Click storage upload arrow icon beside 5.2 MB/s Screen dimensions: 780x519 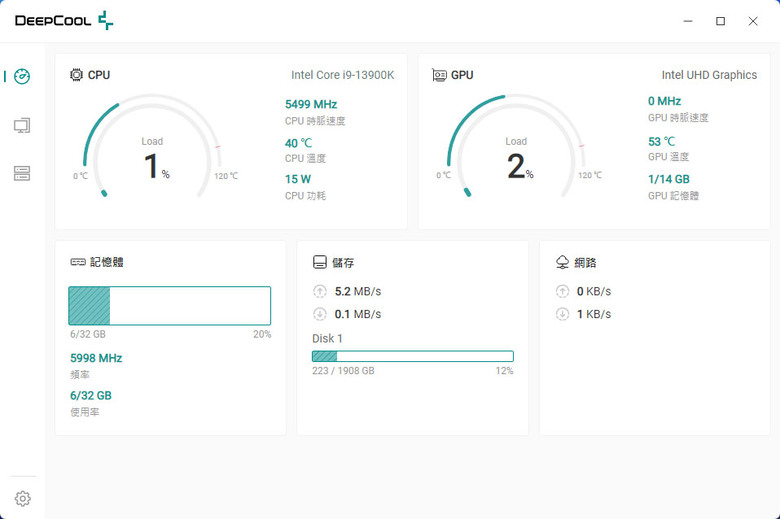click(x=320, y=291)
